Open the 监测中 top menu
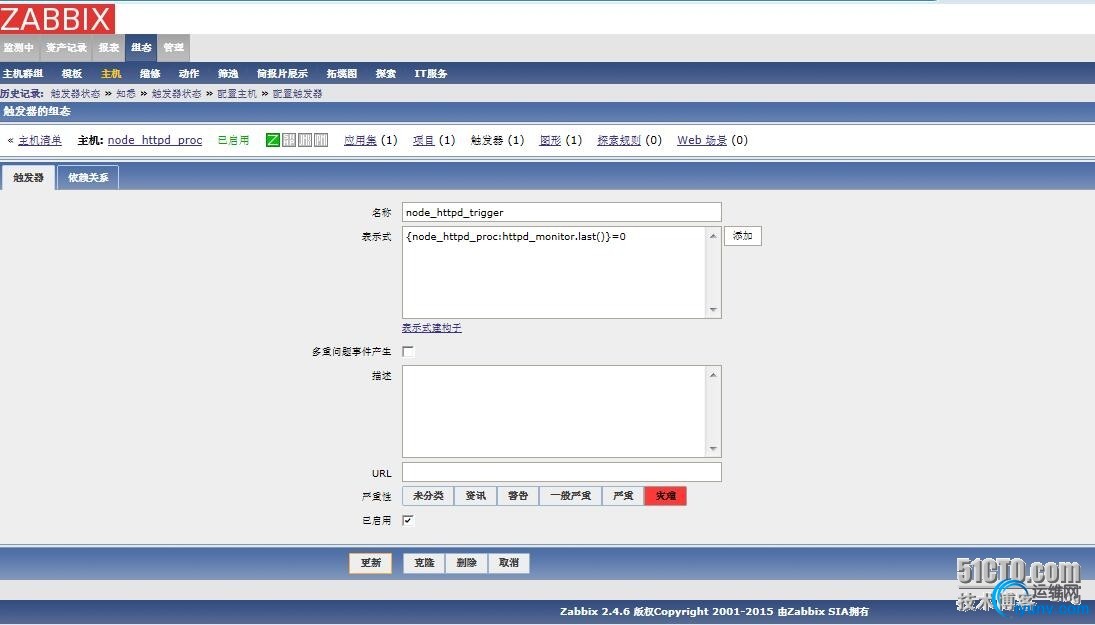Viewport: 1095px width, 625px height. tap(19, 47)
